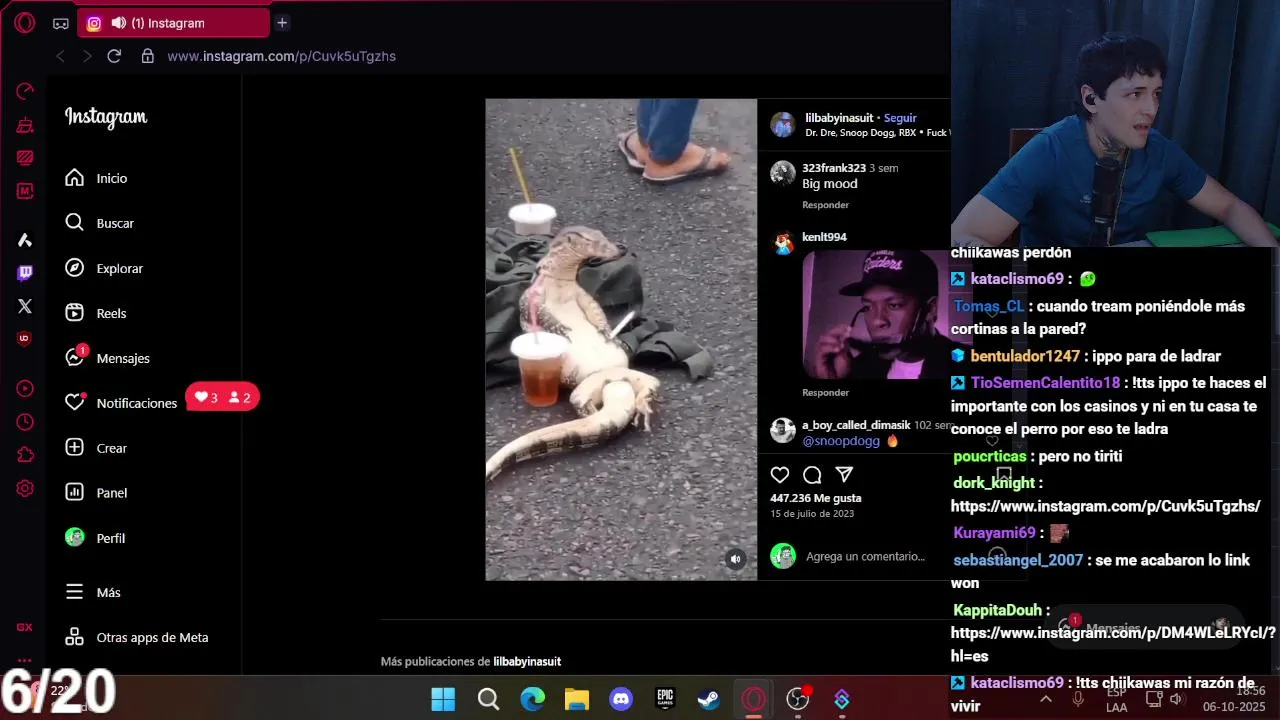This screenshot has height=720, width=1280.
Task: Reply to 323frank323 Big mood comment
Action: [x=825, y=205]
